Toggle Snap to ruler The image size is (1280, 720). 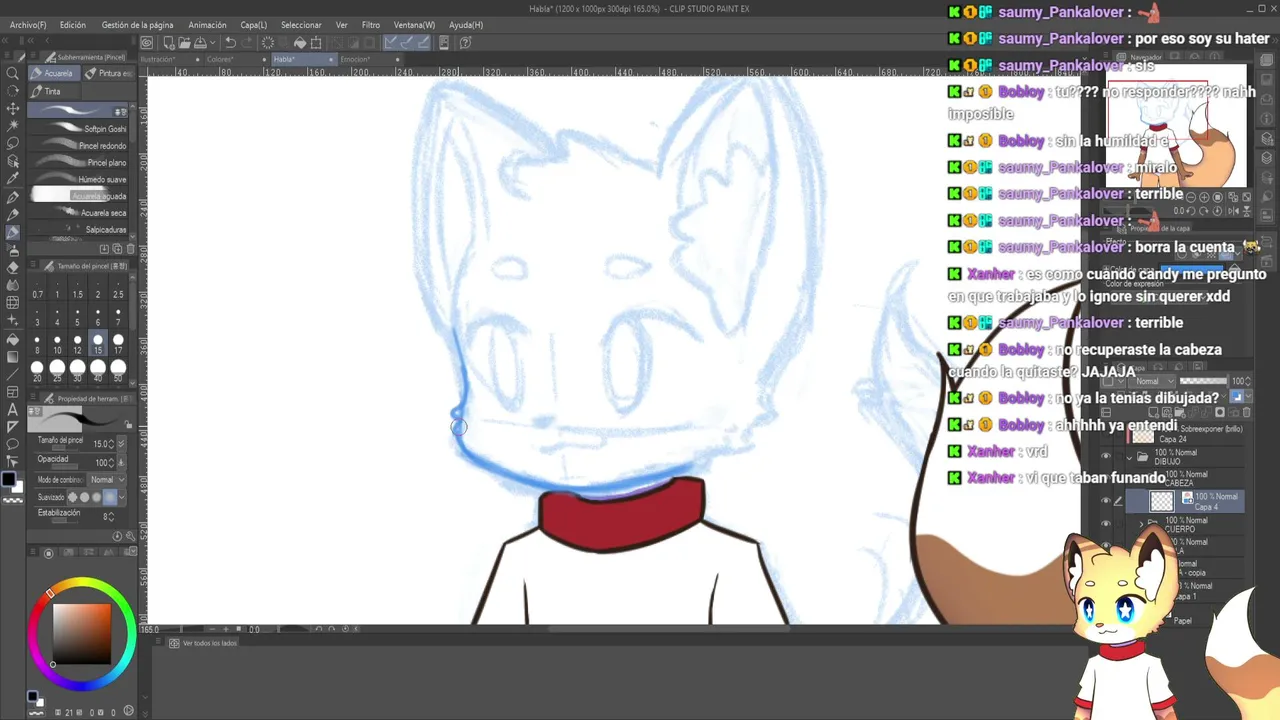391,43
